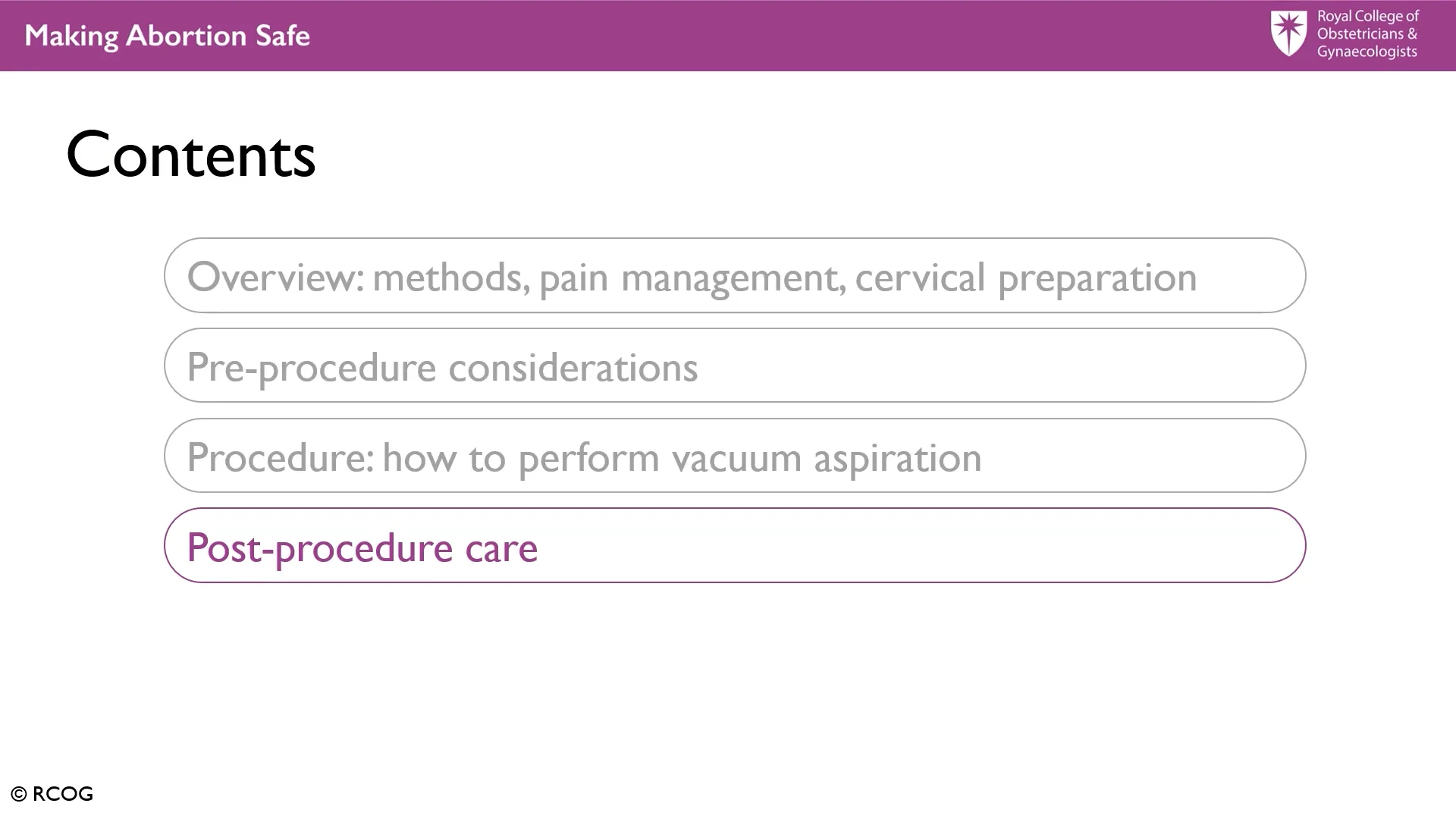This screenshot has width=1456, height=819.
Task: Select the Overview methods contents item
Action: point(734,276)
